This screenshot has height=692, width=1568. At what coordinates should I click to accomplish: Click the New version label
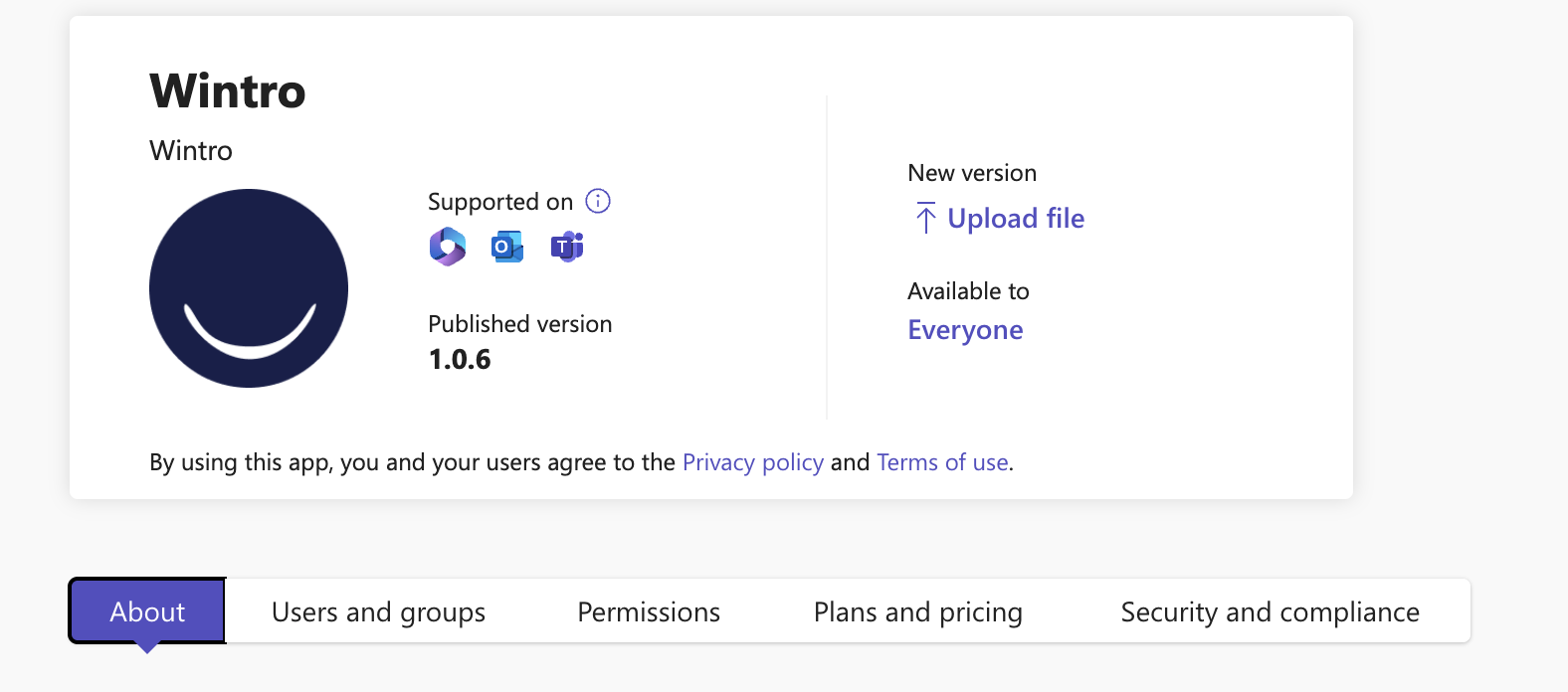(972, 173)
